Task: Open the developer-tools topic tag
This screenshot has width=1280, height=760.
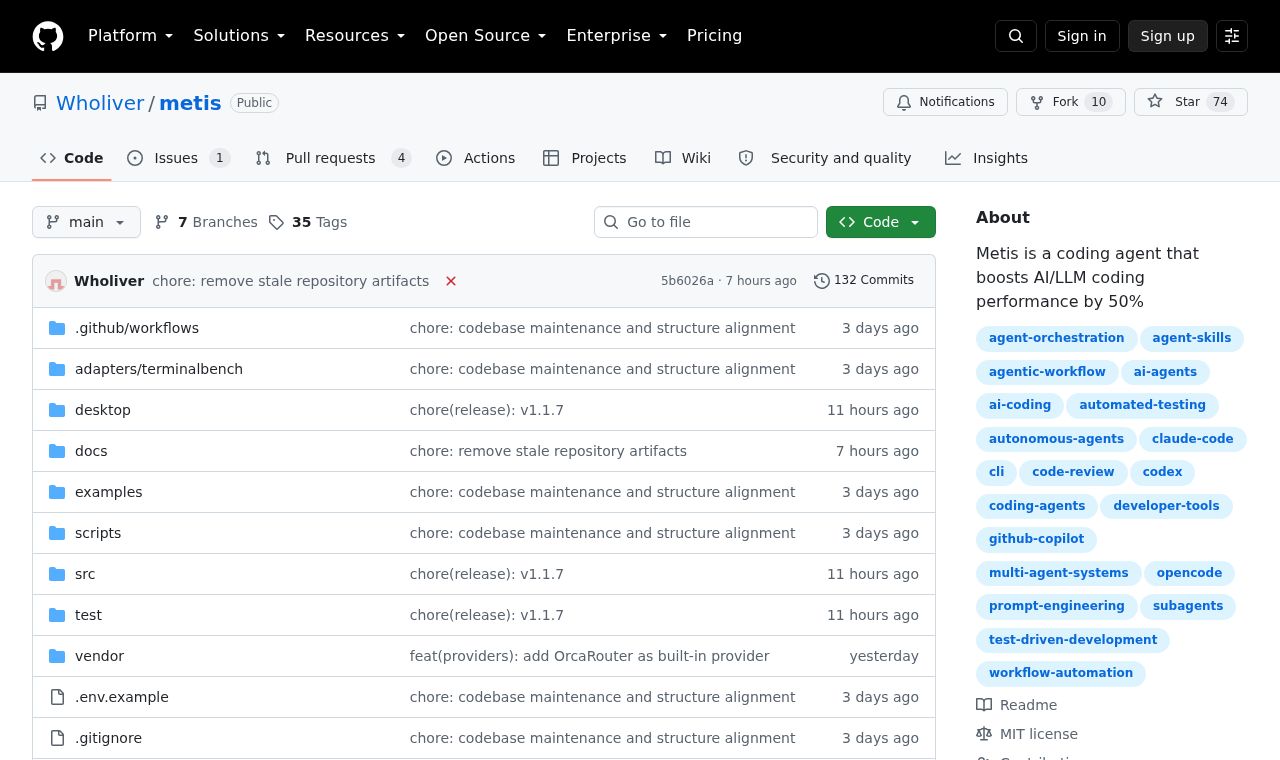Action: click(1166, 506)
